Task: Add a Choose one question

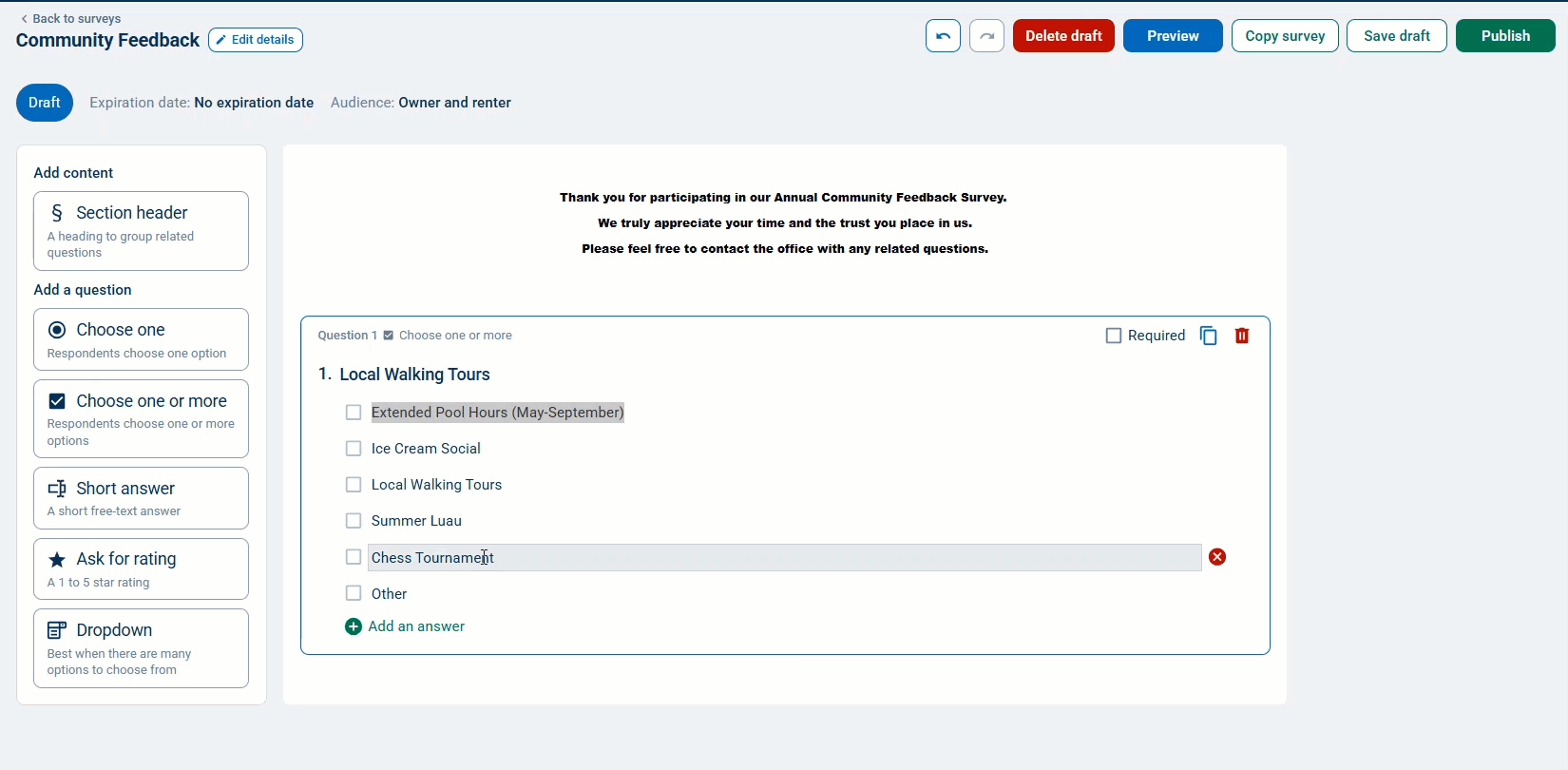Action: click(142, 339)
